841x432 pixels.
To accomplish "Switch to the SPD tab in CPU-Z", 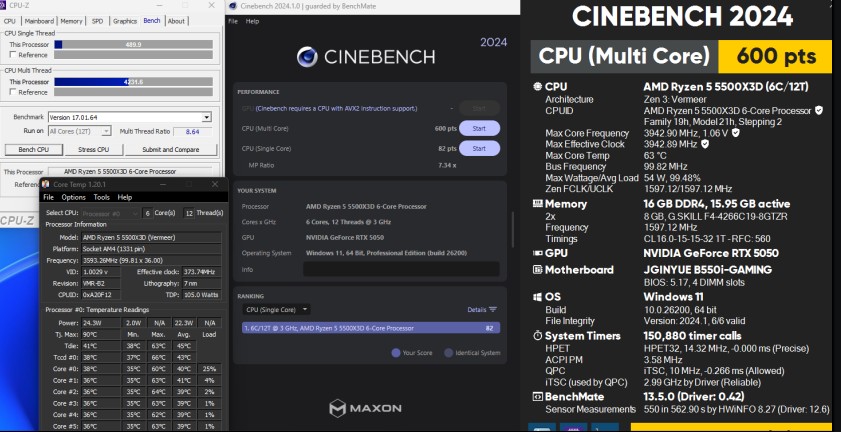I will [98, 21].
